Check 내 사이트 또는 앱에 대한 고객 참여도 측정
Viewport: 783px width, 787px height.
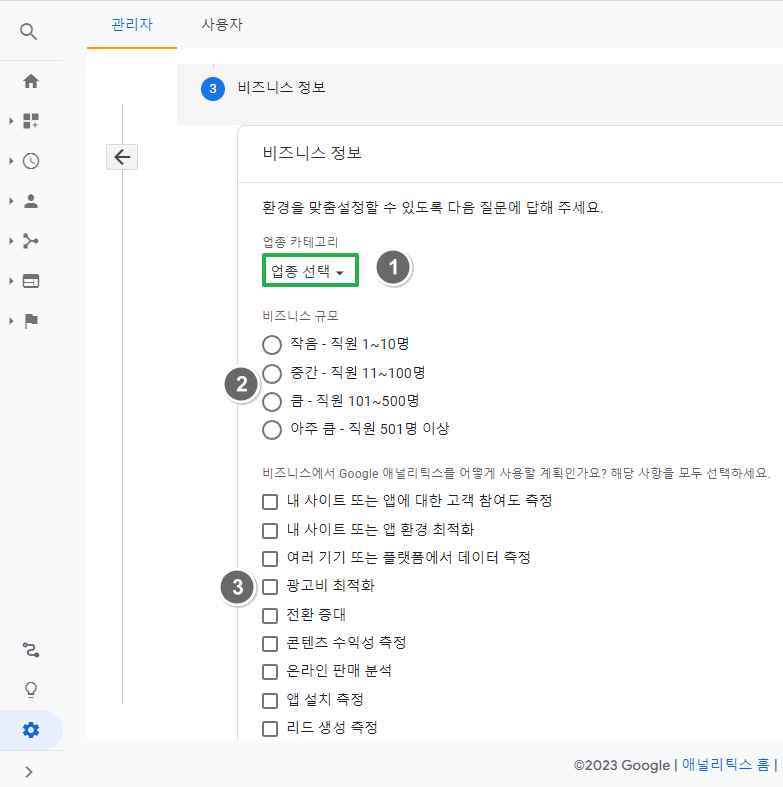click(x=270, y=501)
